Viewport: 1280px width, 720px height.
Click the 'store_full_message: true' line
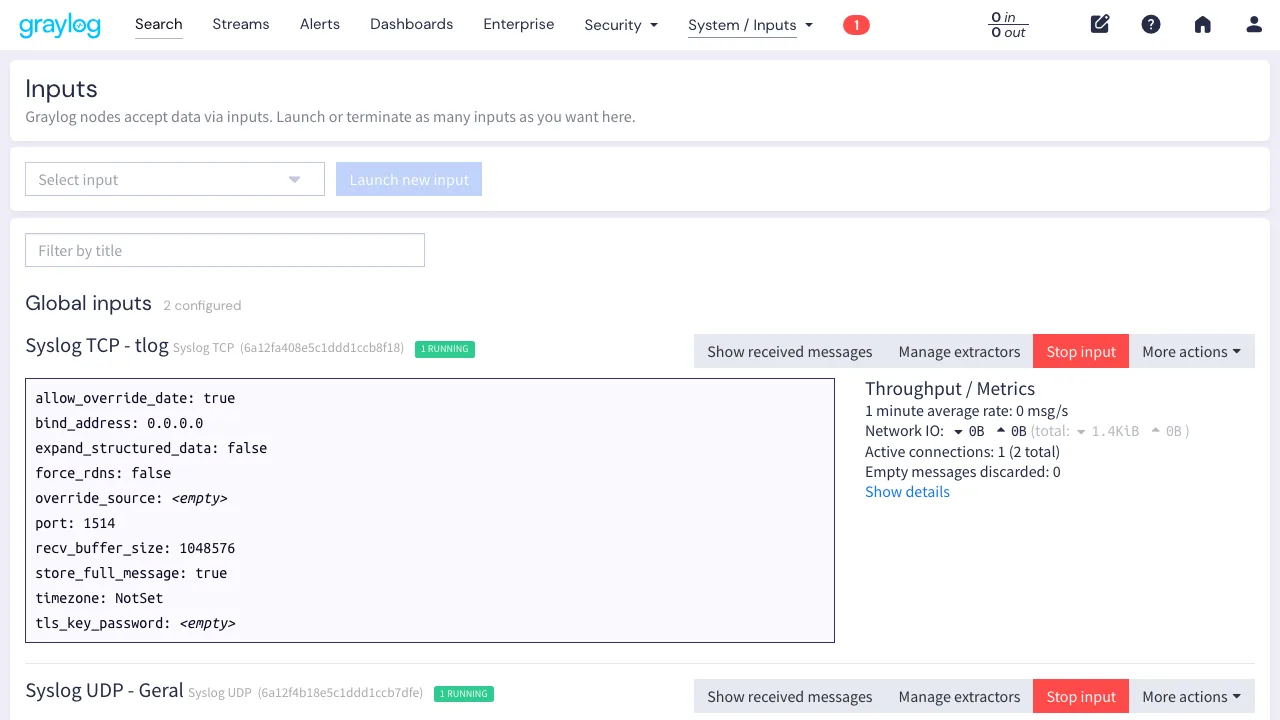131,573
